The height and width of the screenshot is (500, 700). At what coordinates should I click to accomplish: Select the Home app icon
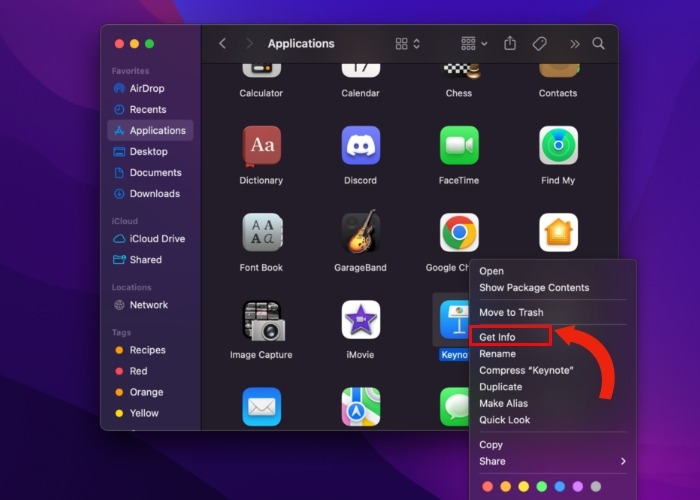pos(558,233)
